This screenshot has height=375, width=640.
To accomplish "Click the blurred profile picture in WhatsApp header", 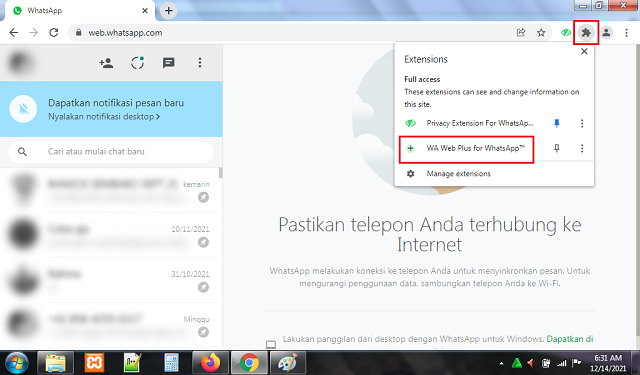I will [21, 62].
